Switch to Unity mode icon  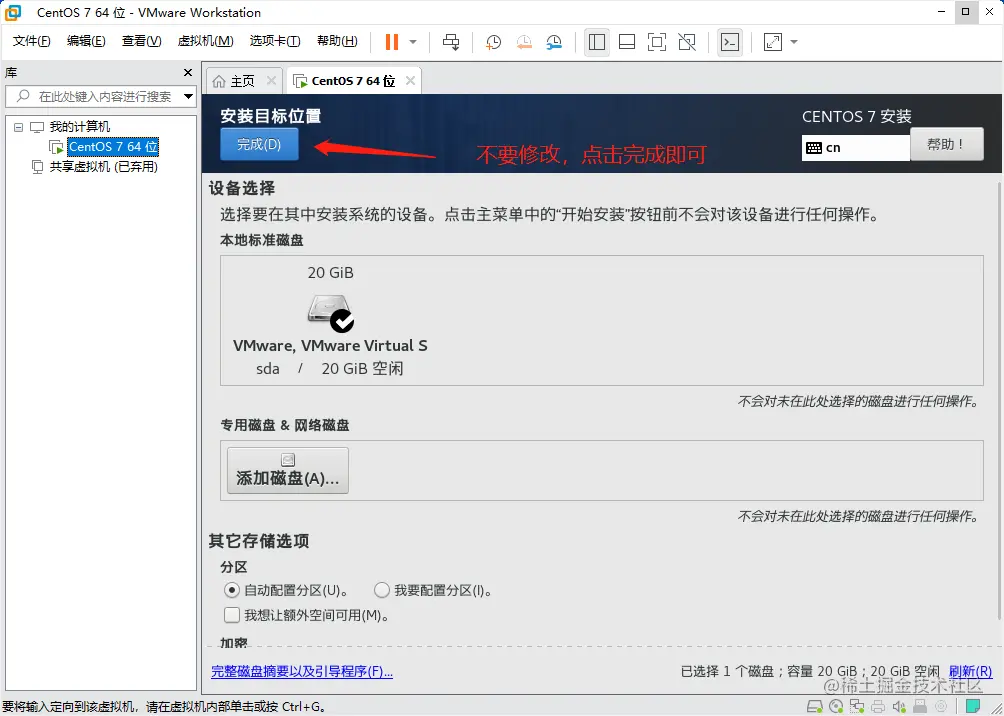(x=687, y=42)
